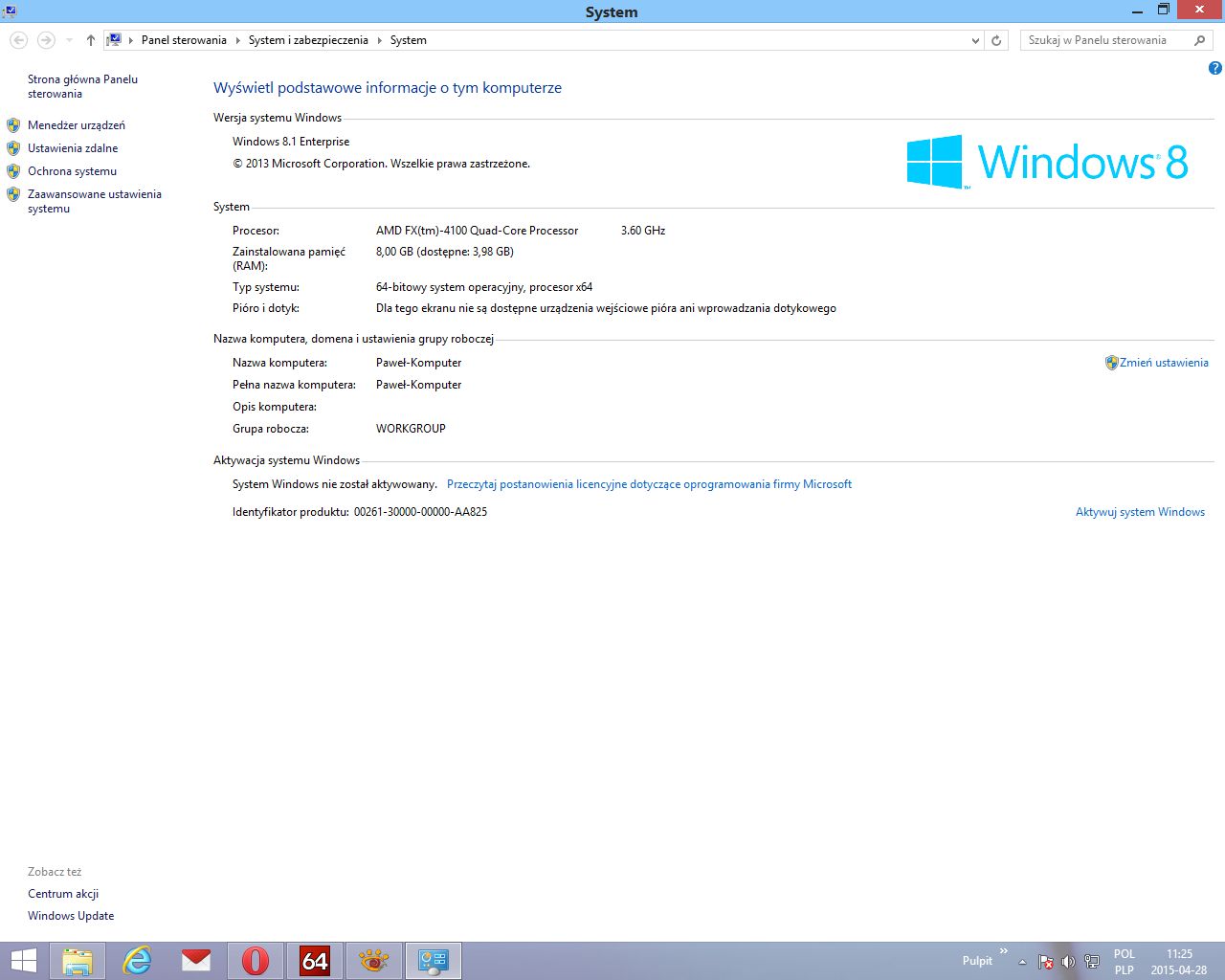1225x980 pixels.
Task: Open Action Center flag tray icon
Action: click(1046, 962)
